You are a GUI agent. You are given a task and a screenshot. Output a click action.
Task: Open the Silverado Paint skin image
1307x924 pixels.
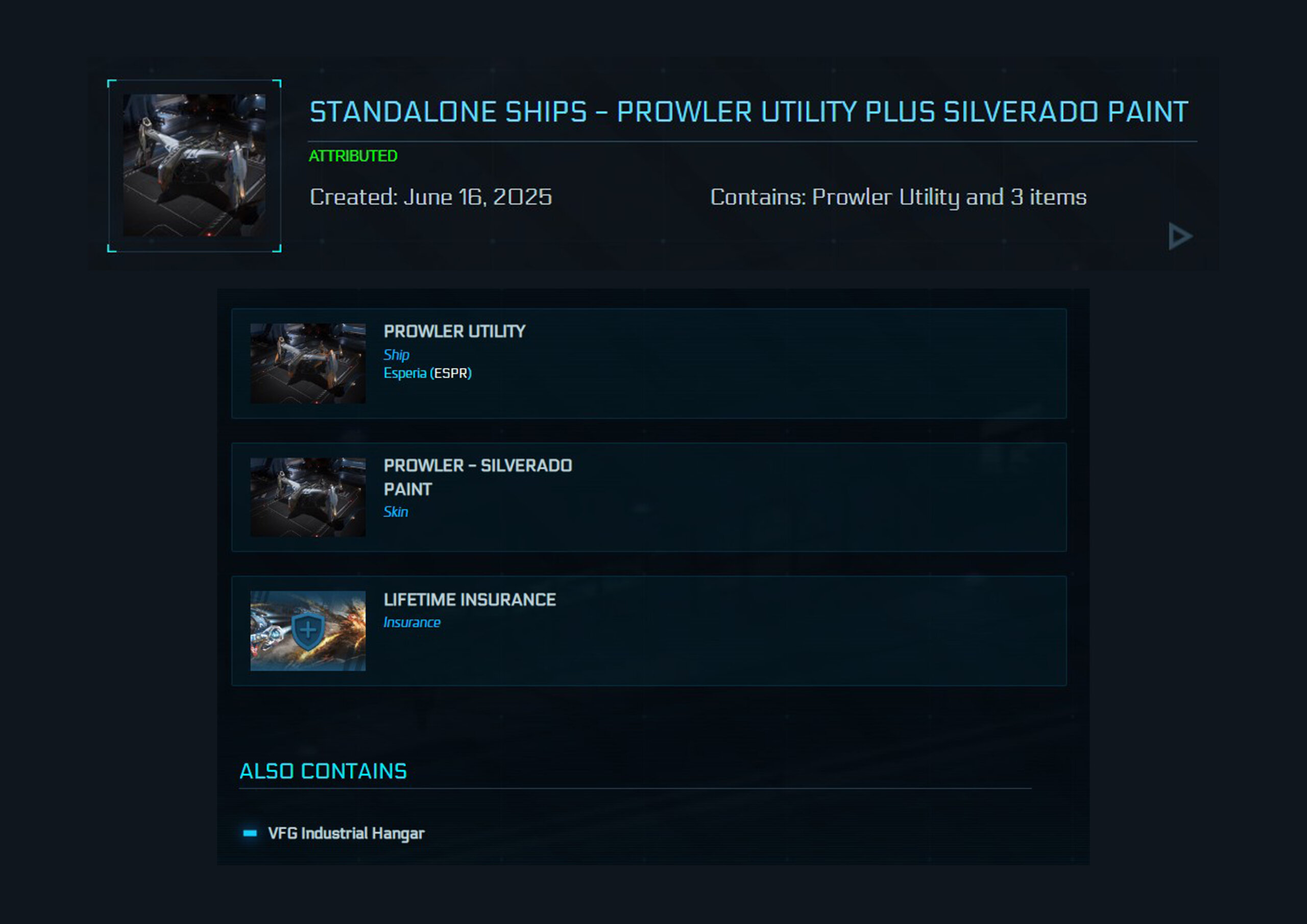pos(308,497)
